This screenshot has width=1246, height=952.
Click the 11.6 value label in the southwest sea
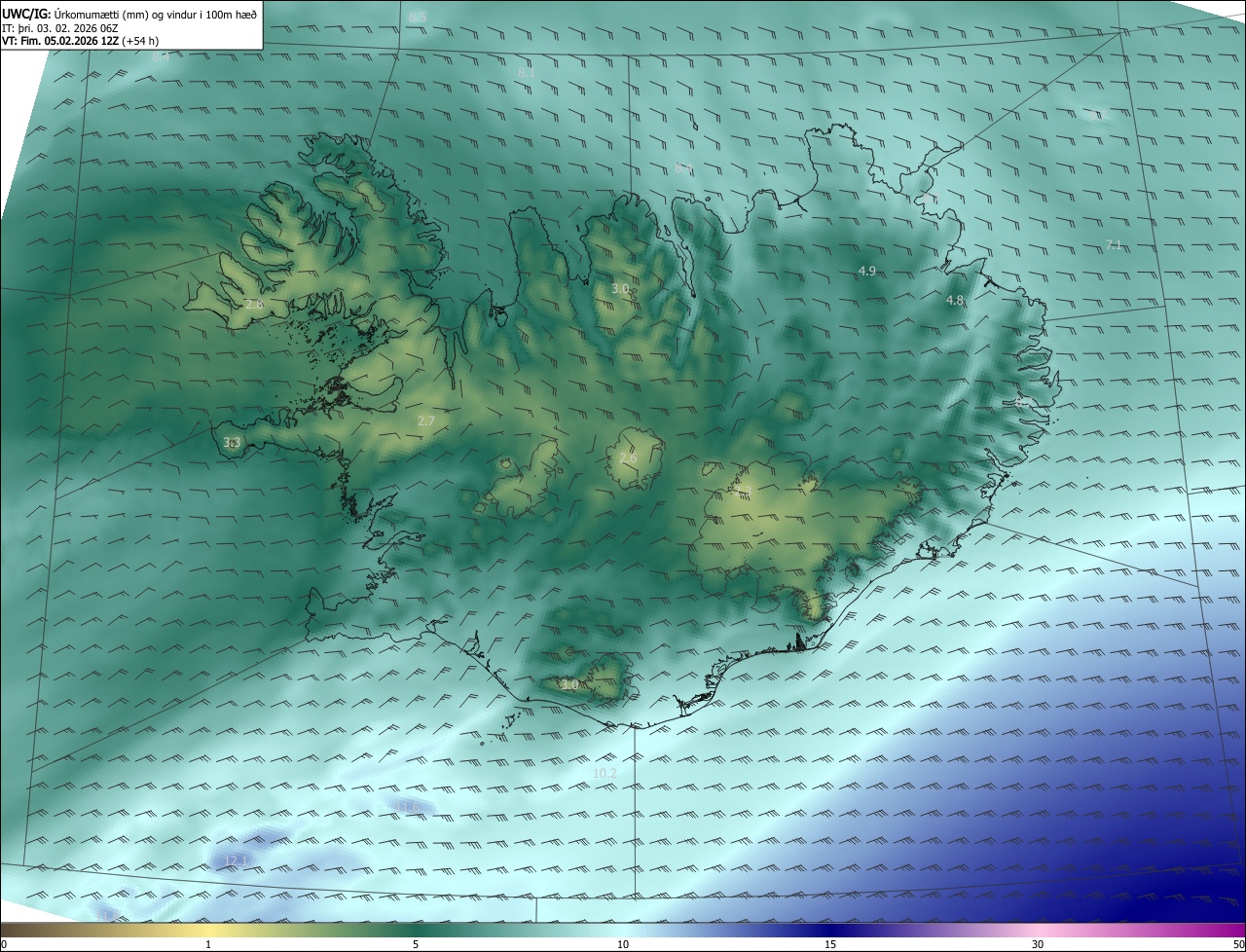coord(408,806)
